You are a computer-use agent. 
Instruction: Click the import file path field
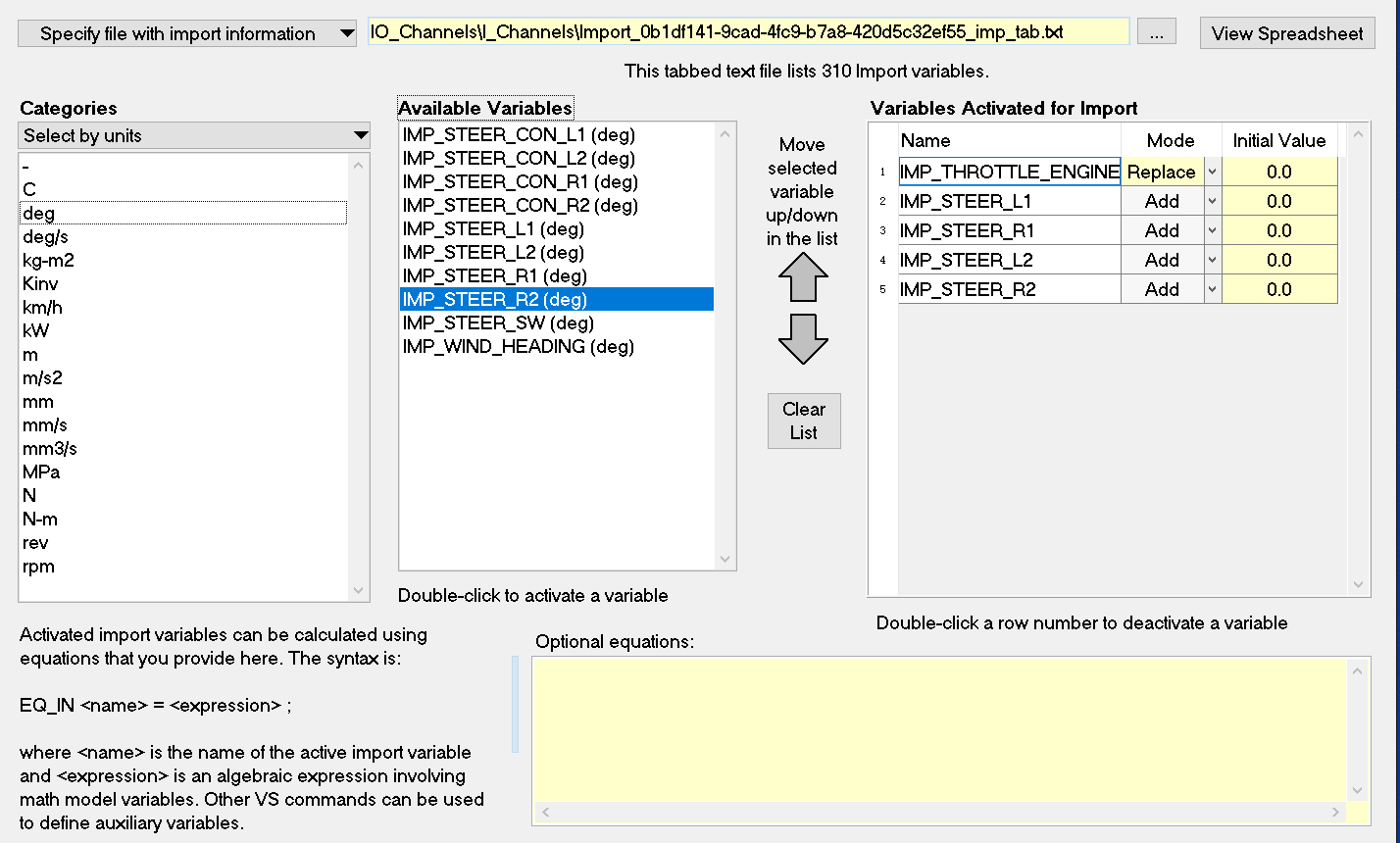pos(749,32)
